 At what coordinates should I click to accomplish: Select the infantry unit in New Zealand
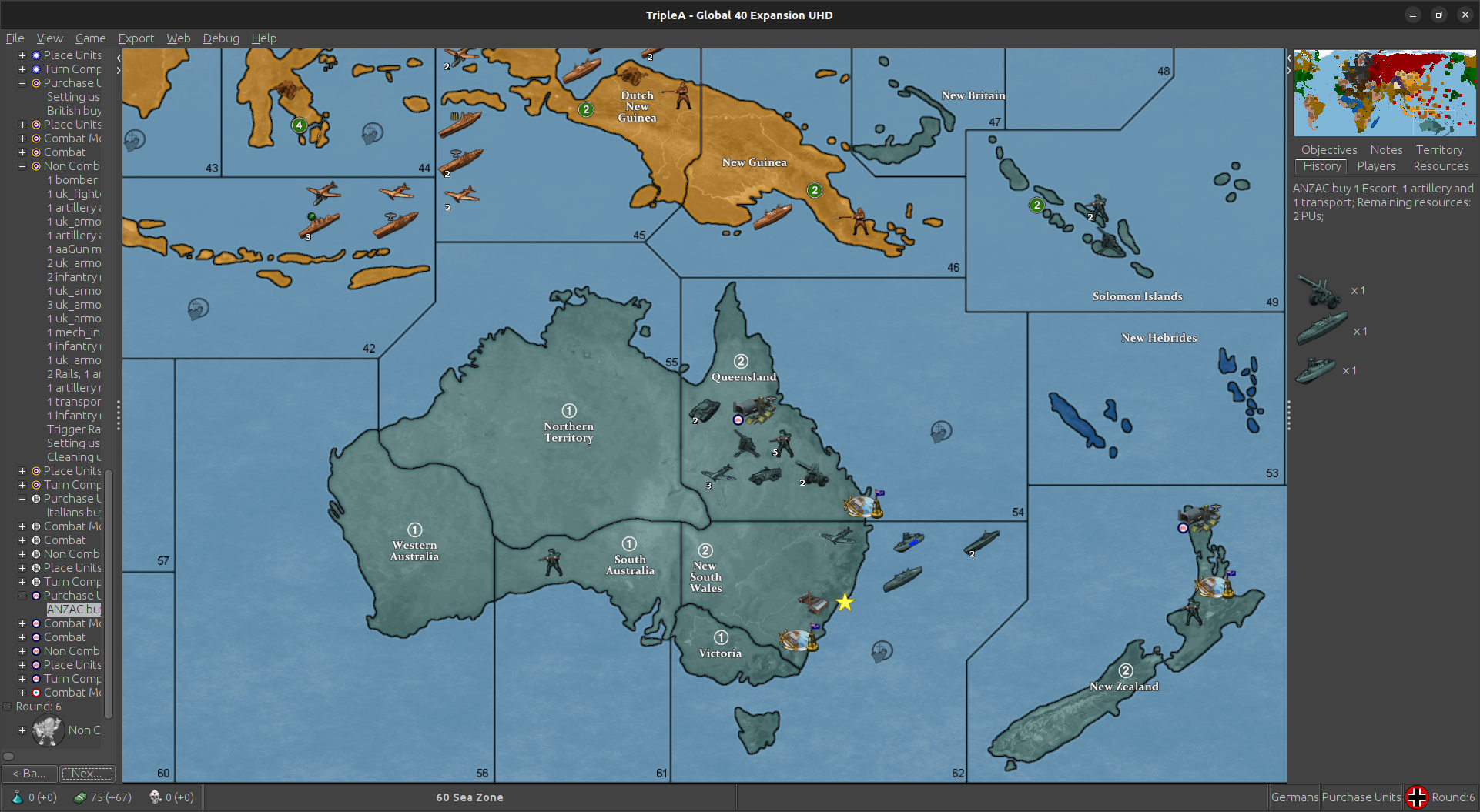1193,613
